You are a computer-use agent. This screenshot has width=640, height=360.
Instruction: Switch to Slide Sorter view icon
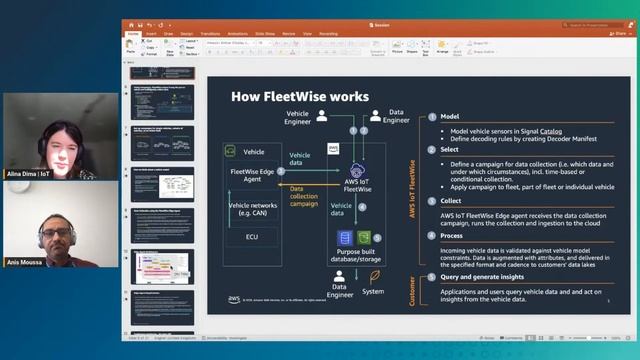click(x=541, y=338)
